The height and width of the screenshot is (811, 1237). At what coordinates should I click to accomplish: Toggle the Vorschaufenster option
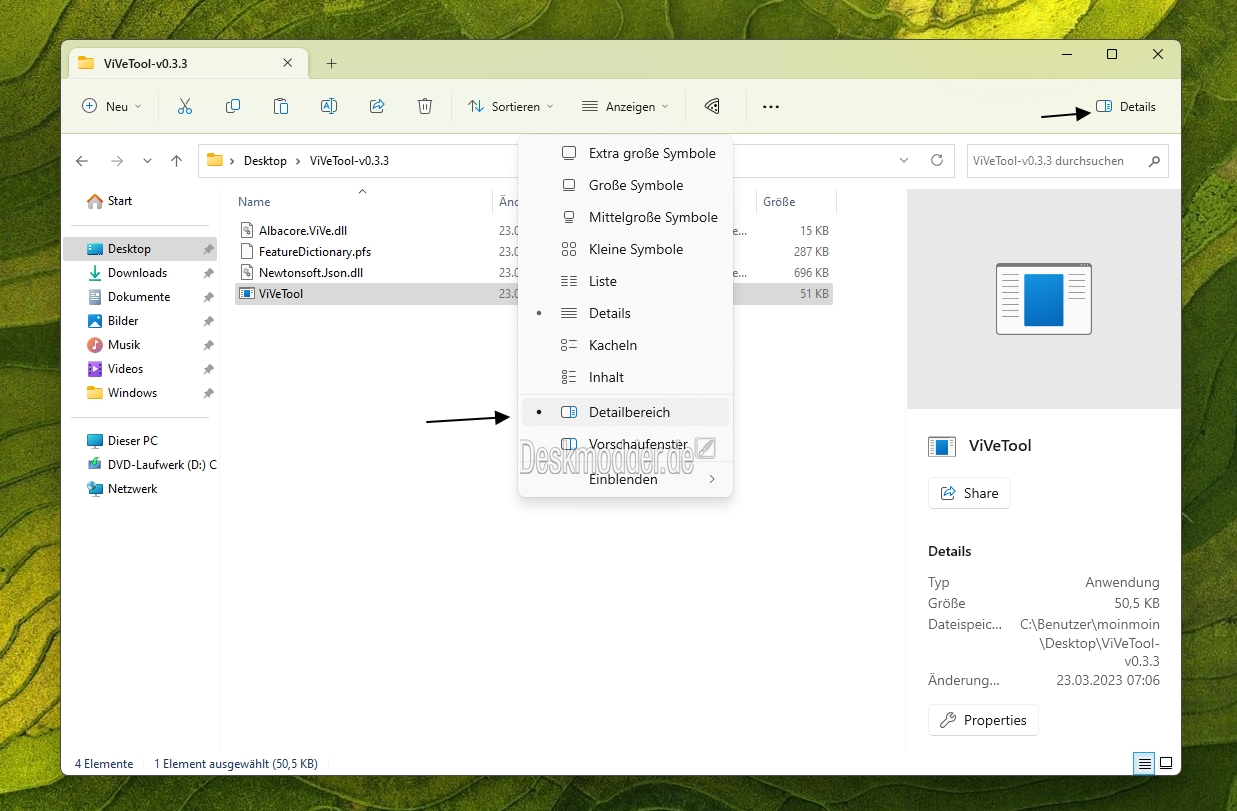[625, 444]
